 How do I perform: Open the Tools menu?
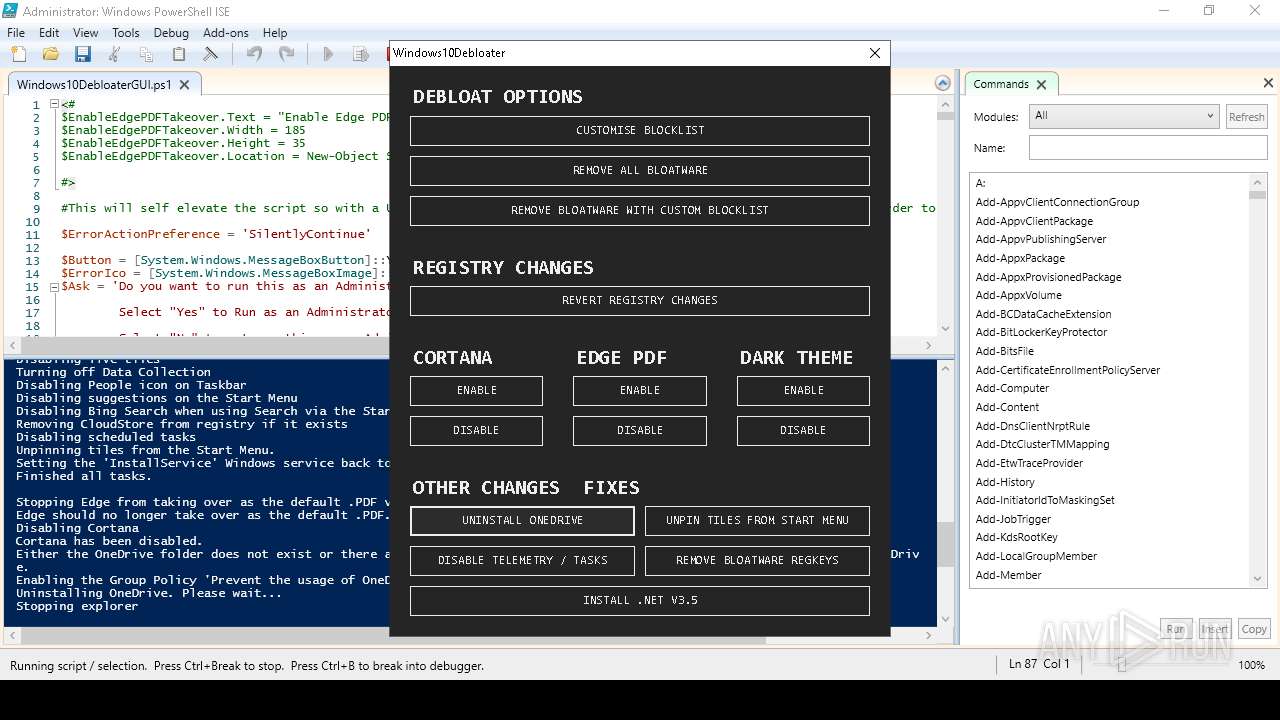click(x=126, y=32)
